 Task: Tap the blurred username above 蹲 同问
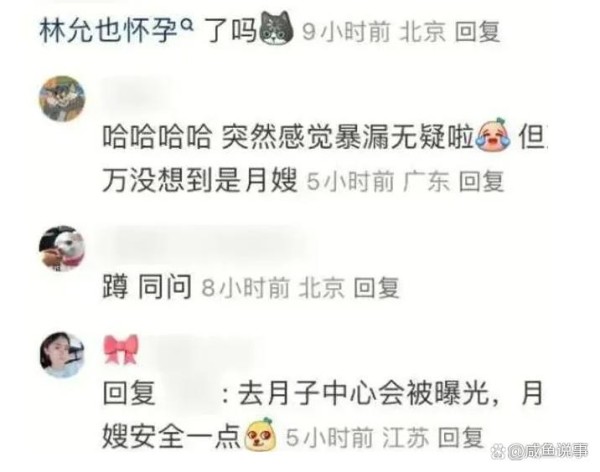point(210,244)
